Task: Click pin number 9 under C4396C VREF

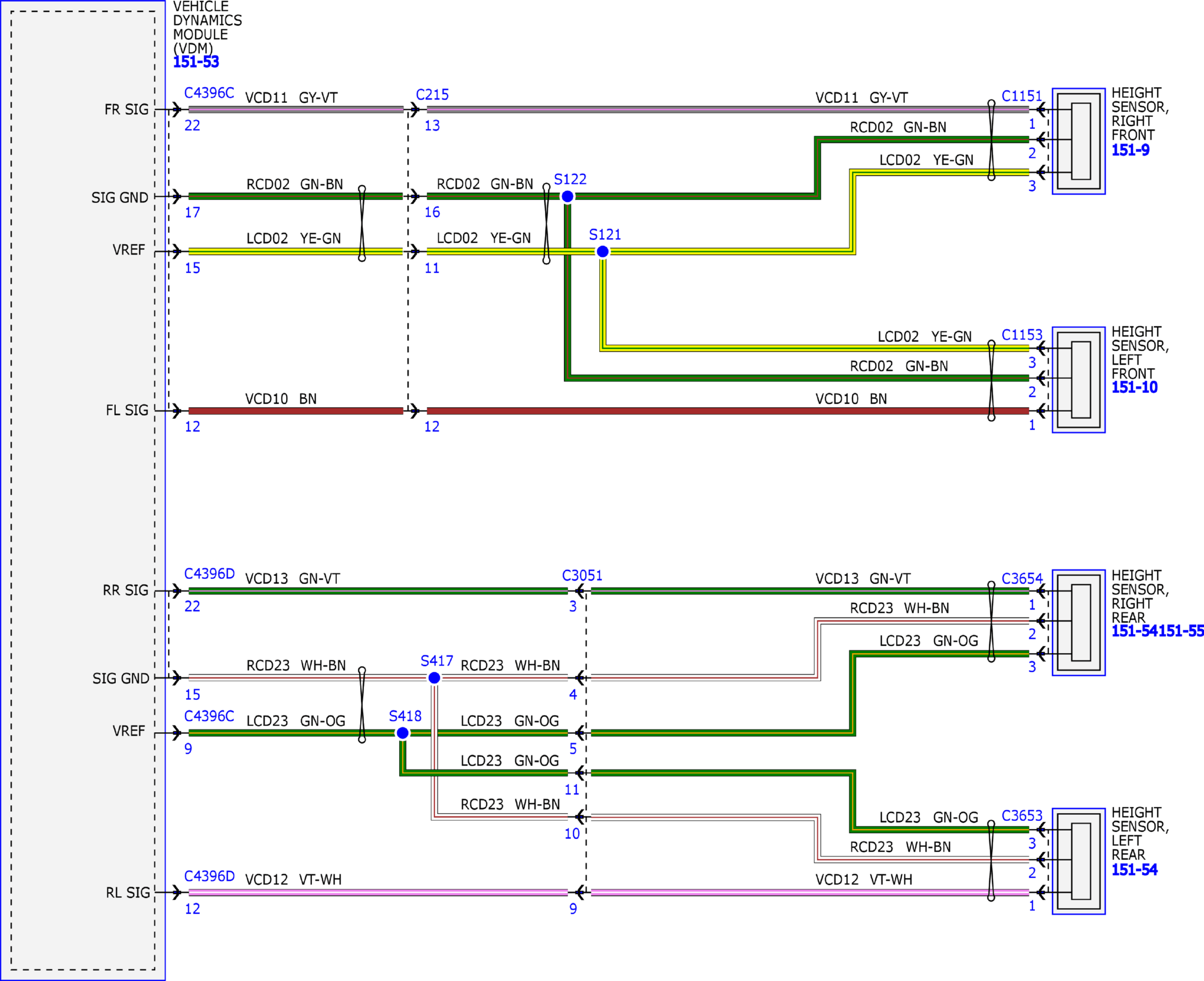Action: [188, 749]
